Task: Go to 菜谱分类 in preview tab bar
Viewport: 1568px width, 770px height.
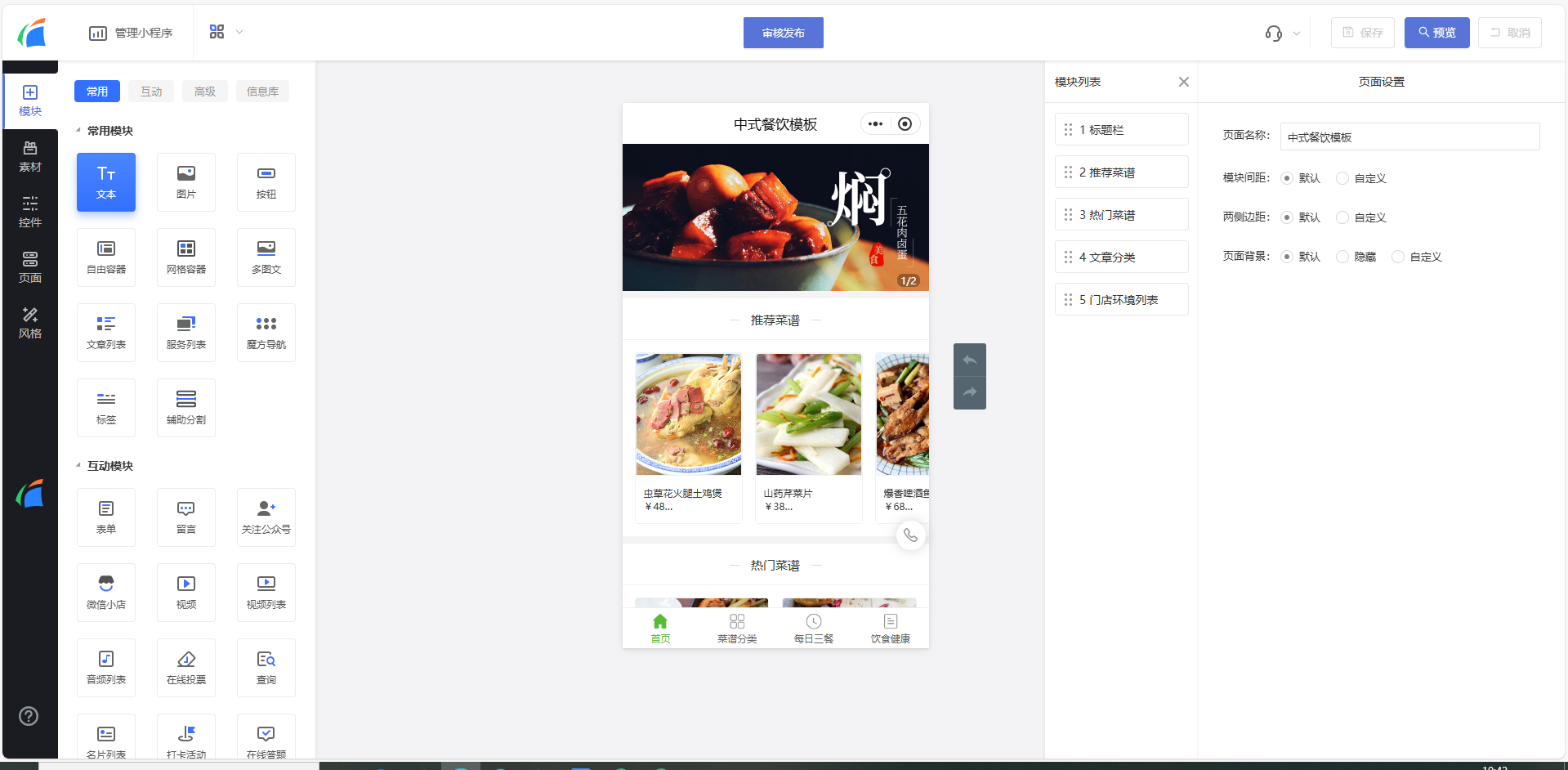Action: pos(737,629)
